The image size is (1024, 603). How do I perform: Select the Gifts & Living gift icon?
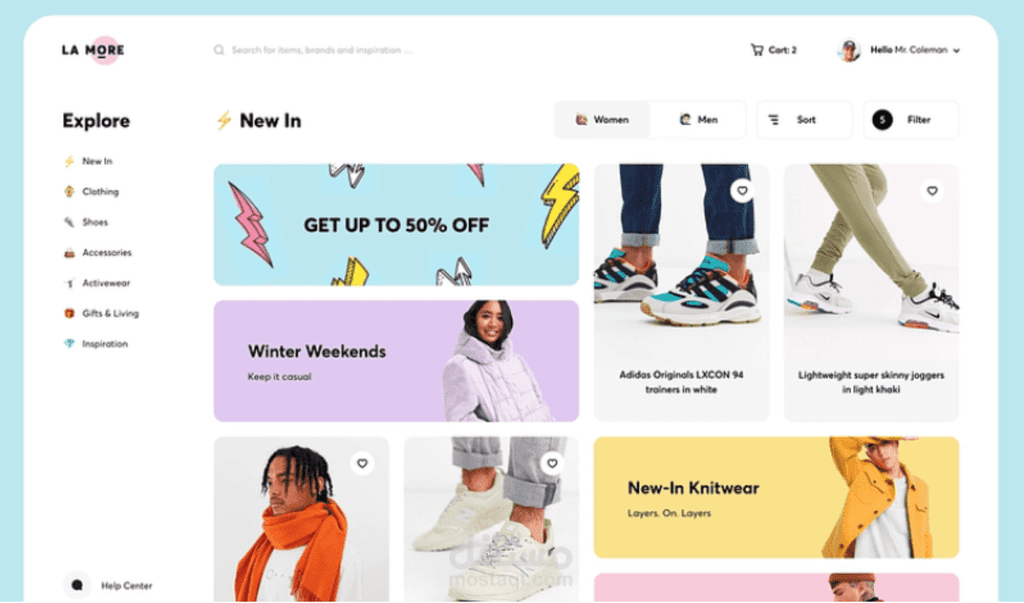(x=69, y=314)
